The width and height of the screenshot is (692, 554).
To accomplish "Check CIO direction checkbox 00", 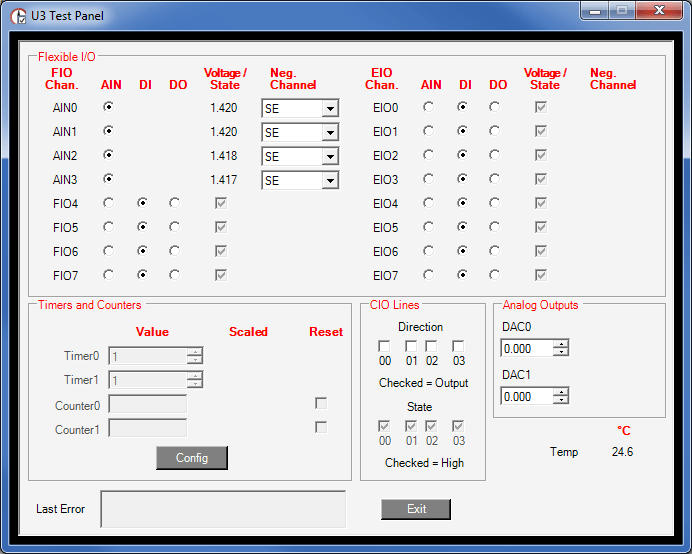I will tap(385, 346).
